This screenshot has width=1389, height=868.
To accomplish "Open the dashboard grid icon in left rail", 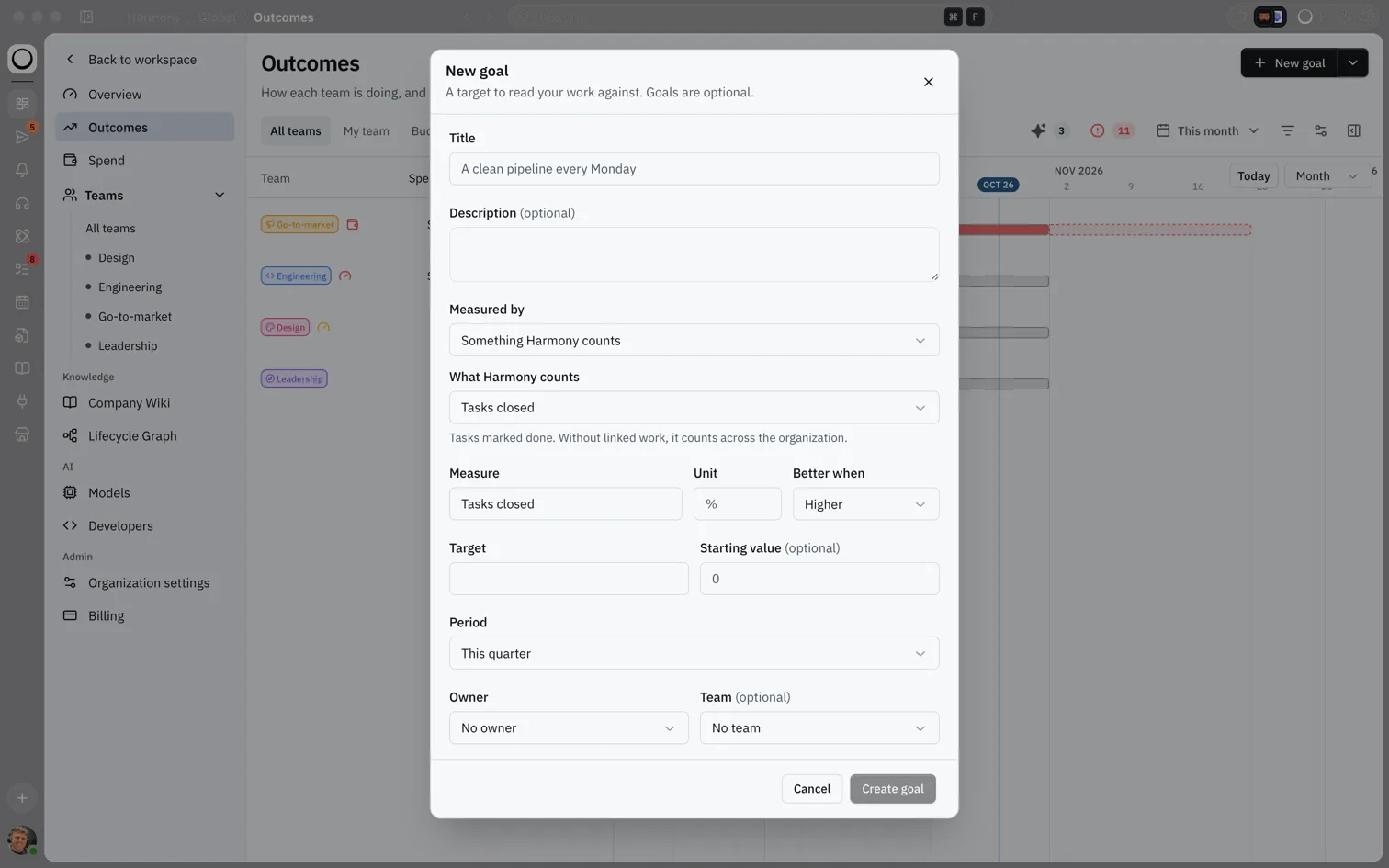I will 22,104.
